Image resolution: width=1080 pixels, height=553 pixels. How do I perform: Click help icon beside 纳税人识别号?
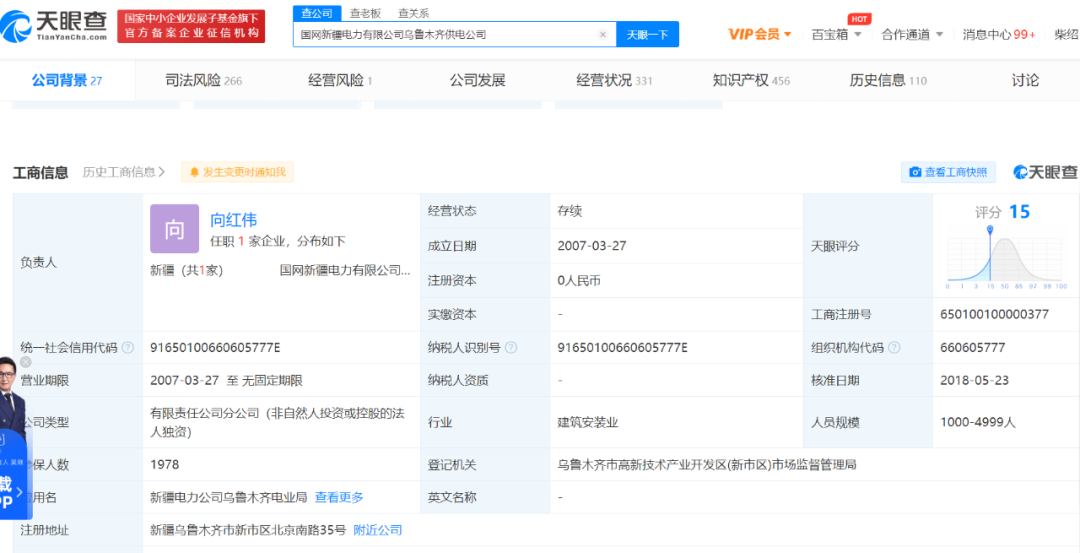[511, 348]
